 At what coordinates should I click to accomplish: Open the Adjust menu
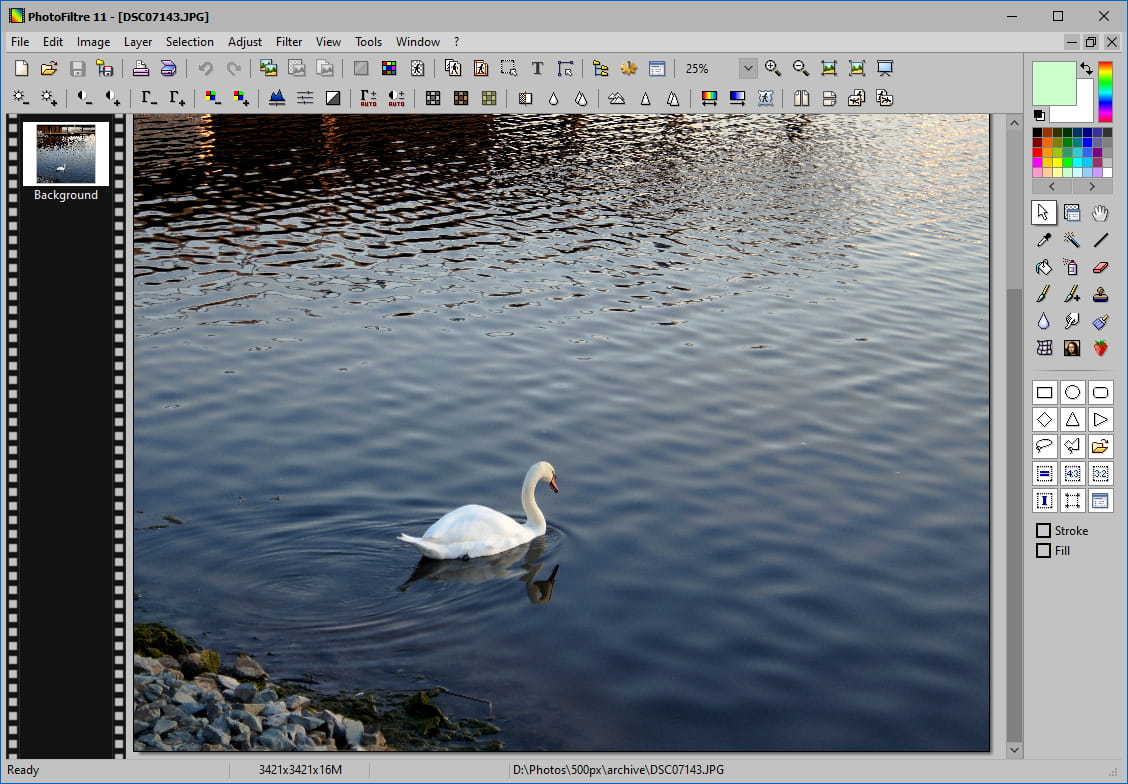coord(244,41)
